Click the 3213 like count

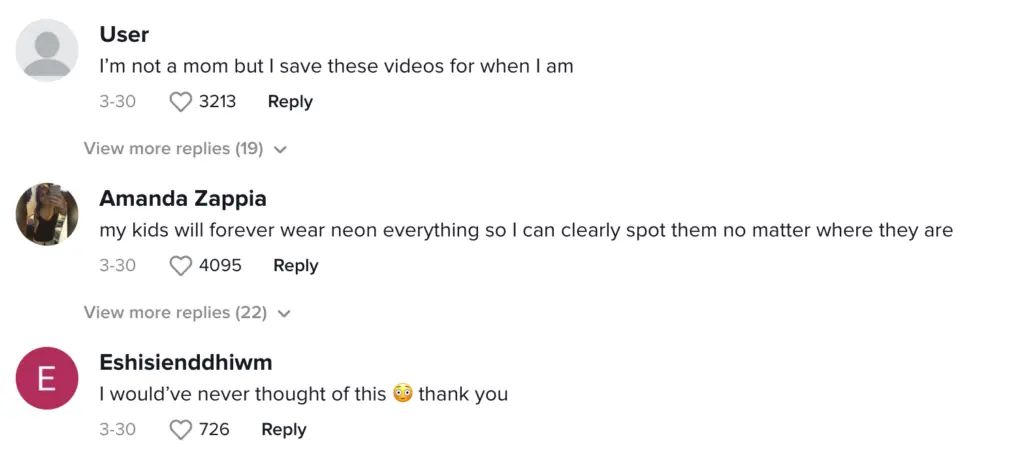(217, 102)
